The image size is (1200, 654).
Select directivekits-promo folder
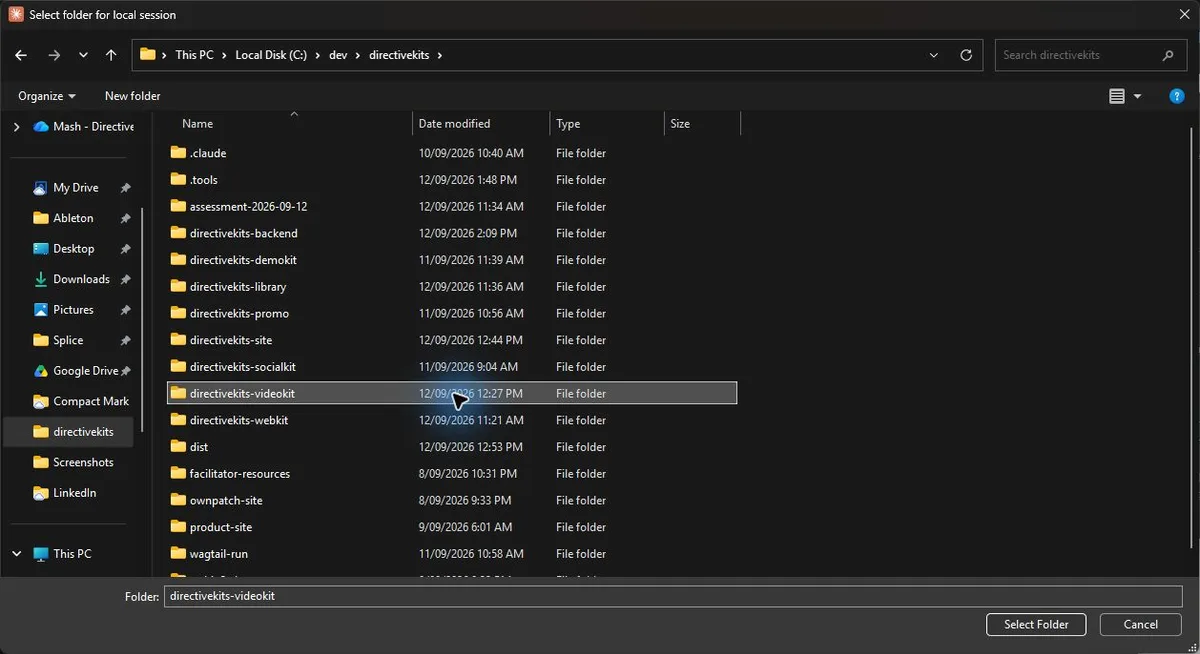tap(239, 313)
